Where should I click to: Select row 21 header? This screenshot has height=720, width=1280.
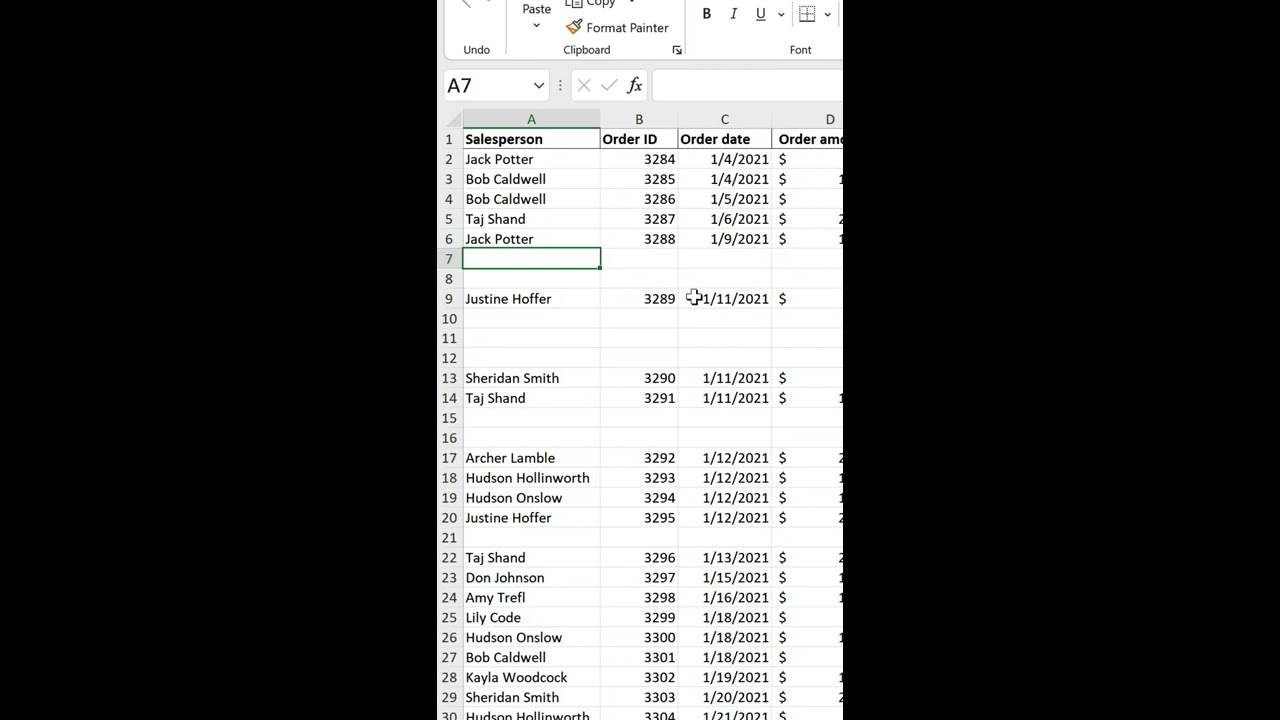coord(449,538)
